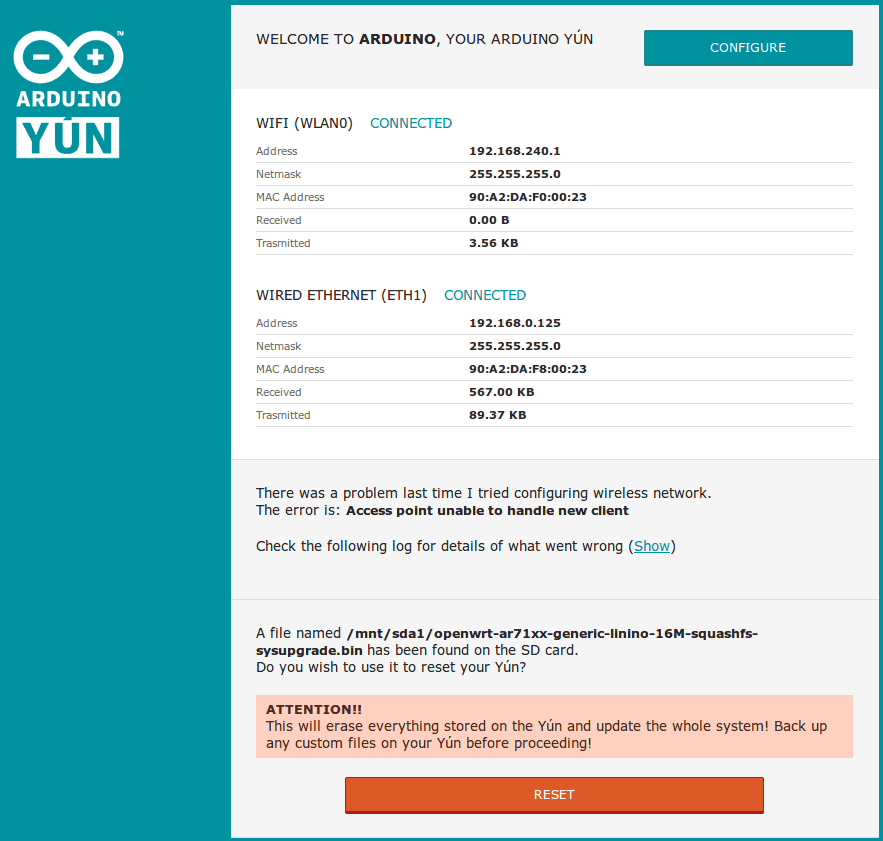This screenshot has height=841, width=883.
Task: Click the 'Access point unable to handle' error text
Action: point(487,510)
